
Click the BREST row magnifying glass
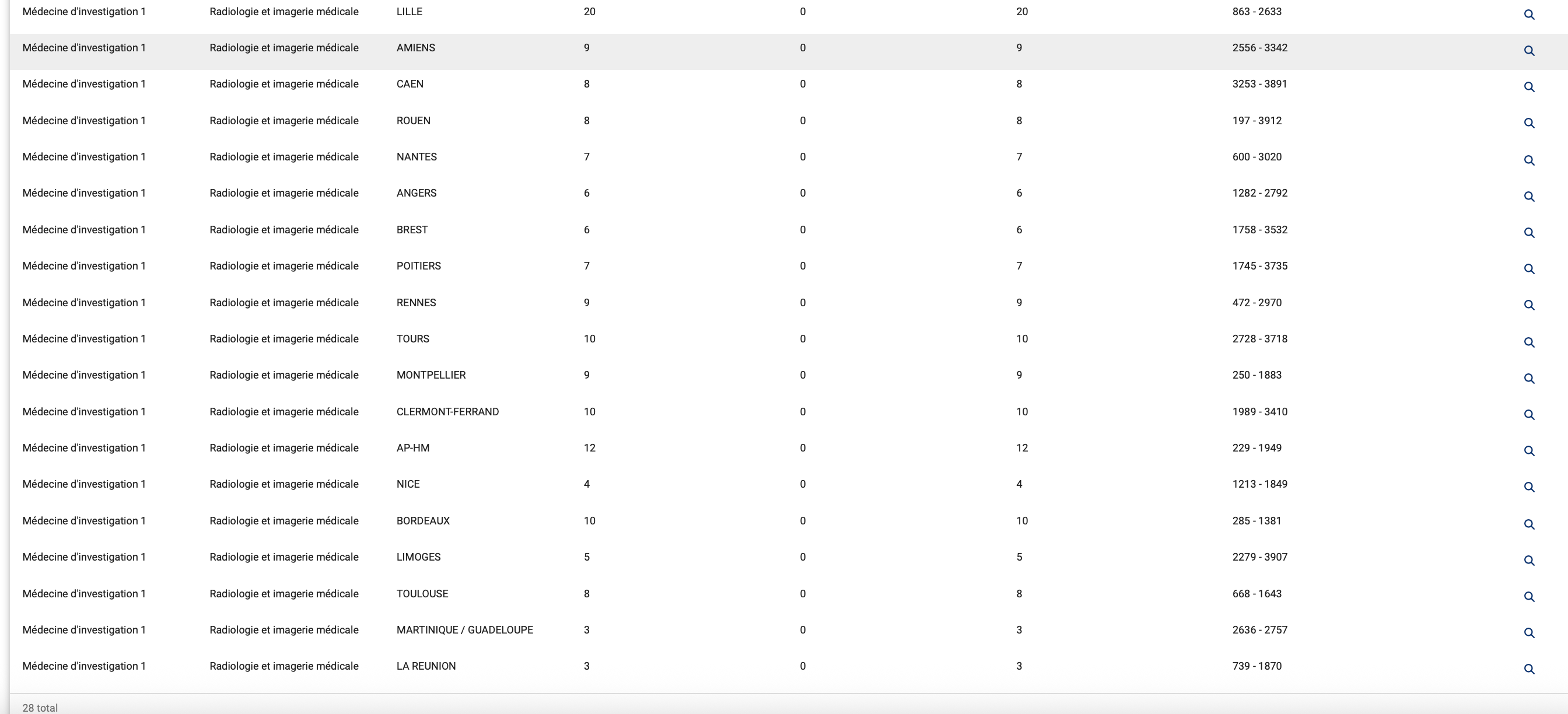pos(1528,233)
